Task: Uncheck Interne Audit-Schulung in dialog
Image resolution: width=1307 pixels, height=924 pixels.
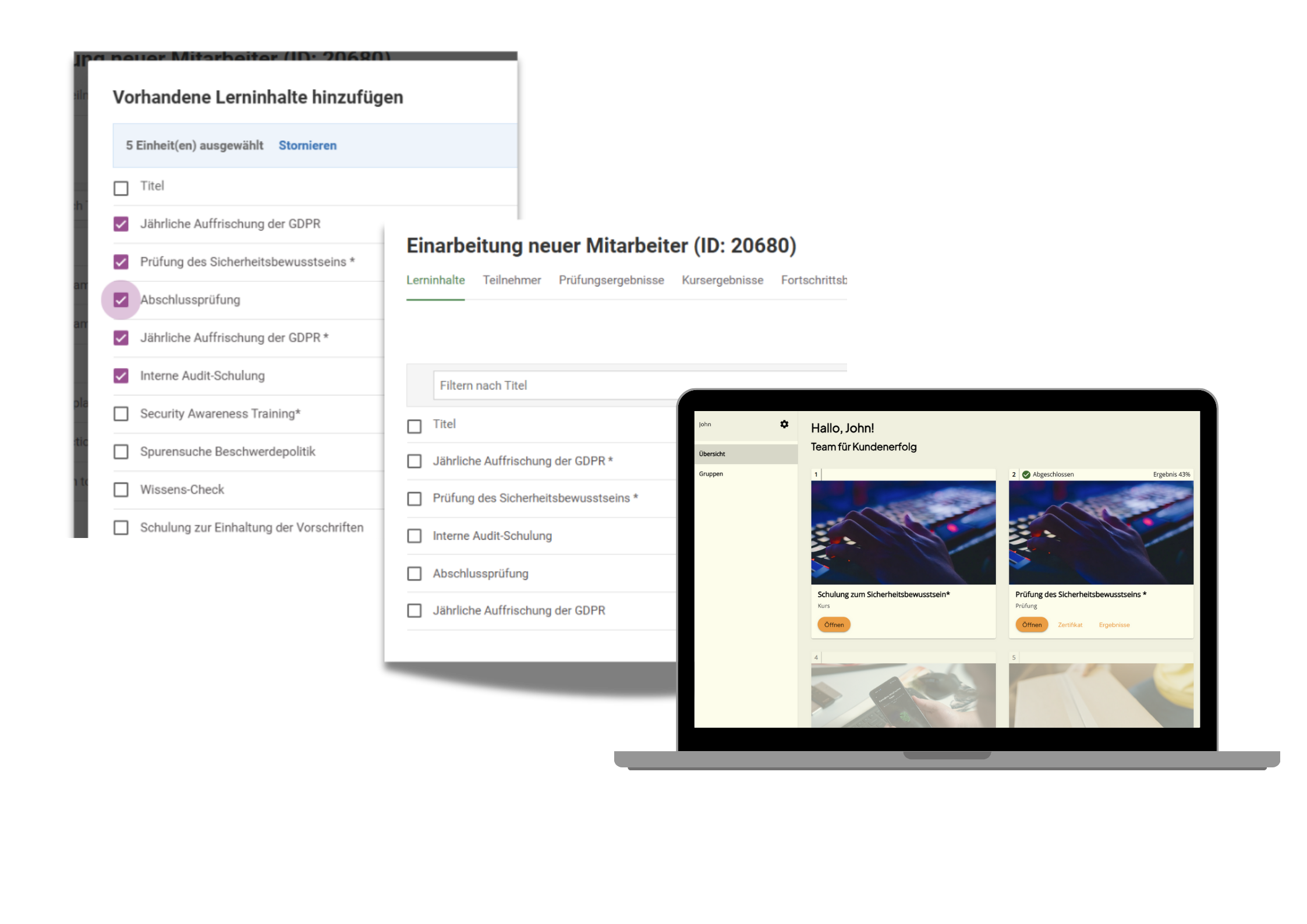Action: click(121, 376)
